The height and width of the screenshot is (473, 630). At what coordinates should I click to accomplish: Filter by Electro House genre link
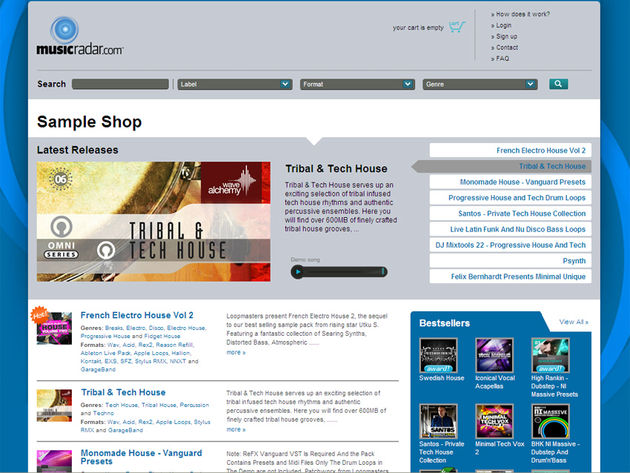tap(186, 328)
